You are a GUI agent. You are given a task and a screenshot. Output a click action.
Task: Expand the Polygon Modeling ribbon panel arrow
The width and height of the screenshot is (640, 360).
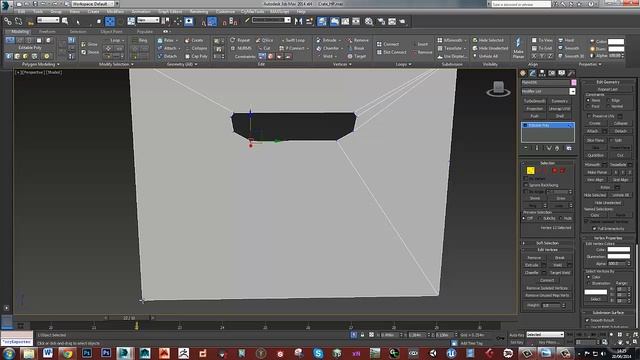coord(58,64)
